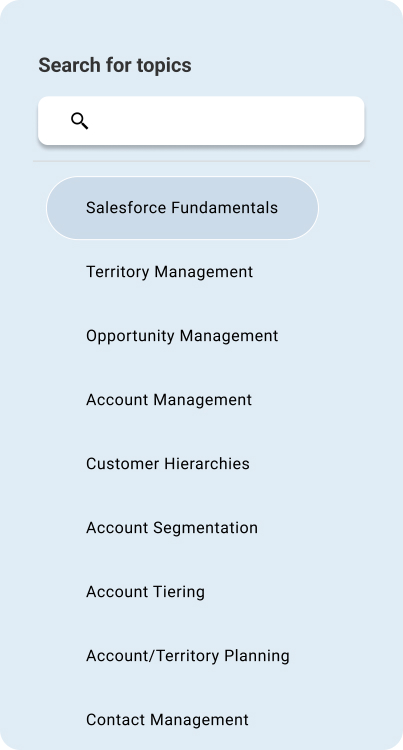The width and height of the screenshot is (403, 750).
Task: Select Account Segmentation in the topic list
Action: coord(172,528)
